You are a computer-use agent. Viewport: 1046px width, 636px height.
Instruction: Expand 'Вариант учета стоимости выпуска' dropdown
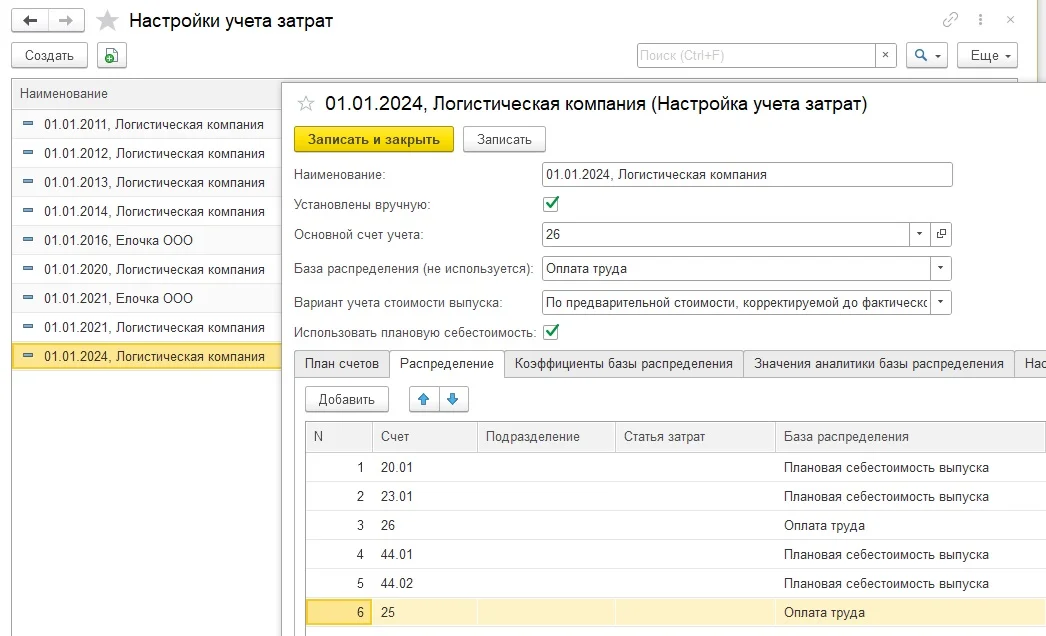click(941, 302)
